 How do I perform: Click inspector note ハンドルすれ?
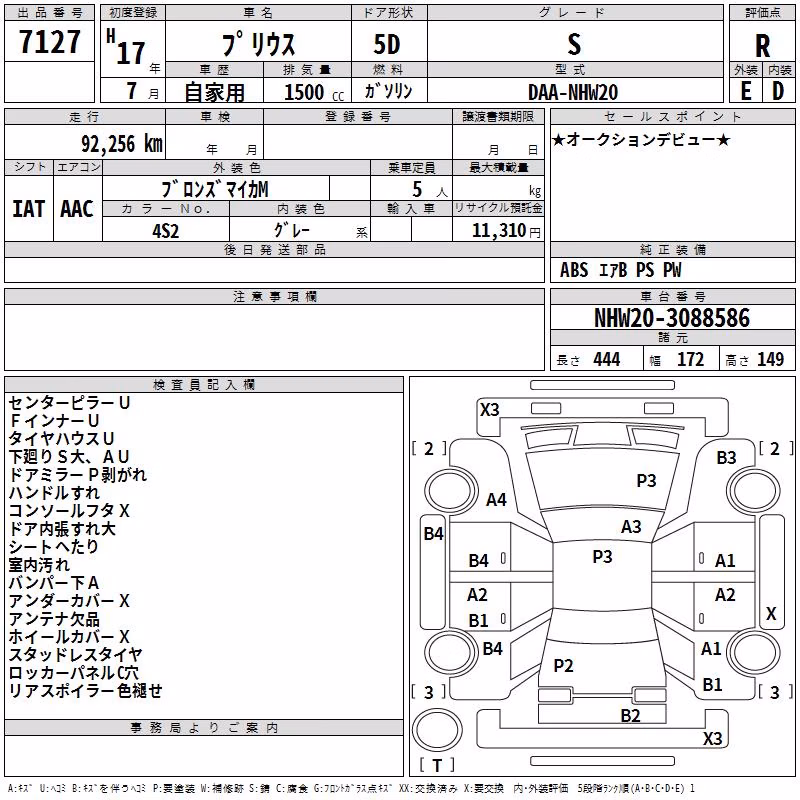click(54, 492)
